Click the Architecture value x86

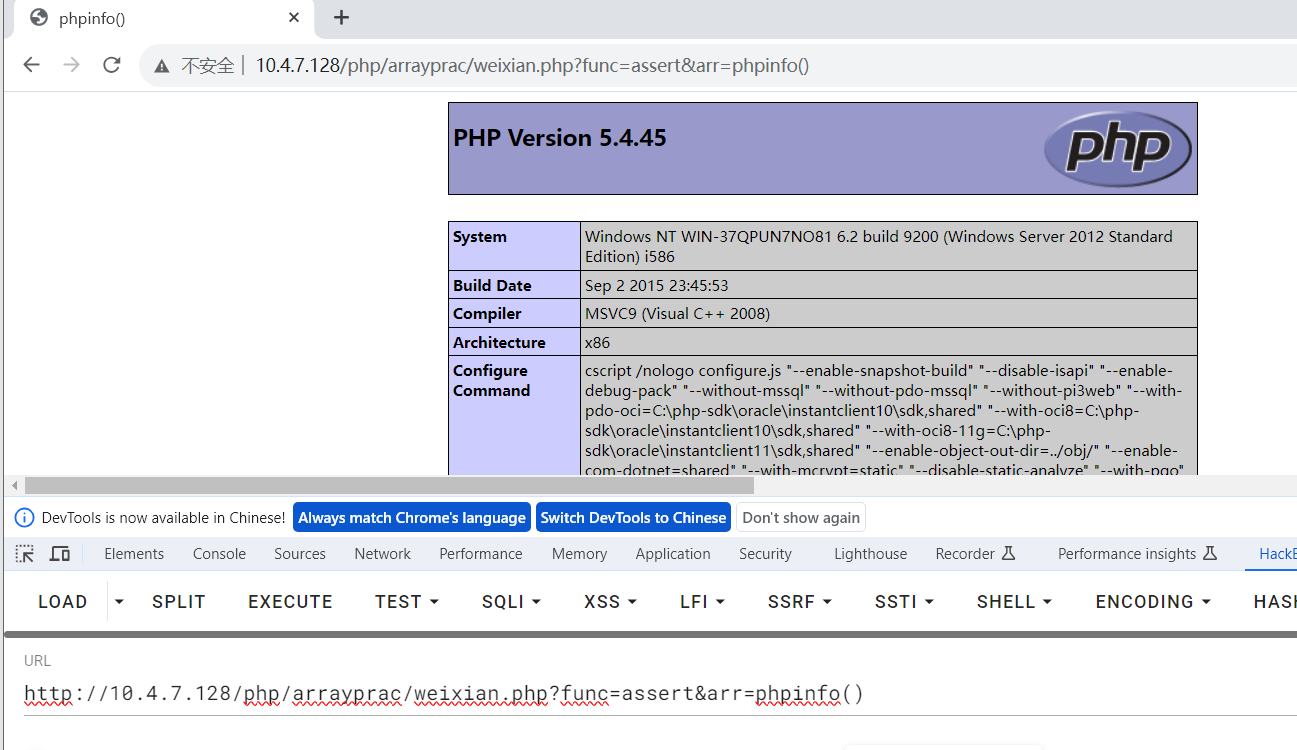tap(598, 342)
